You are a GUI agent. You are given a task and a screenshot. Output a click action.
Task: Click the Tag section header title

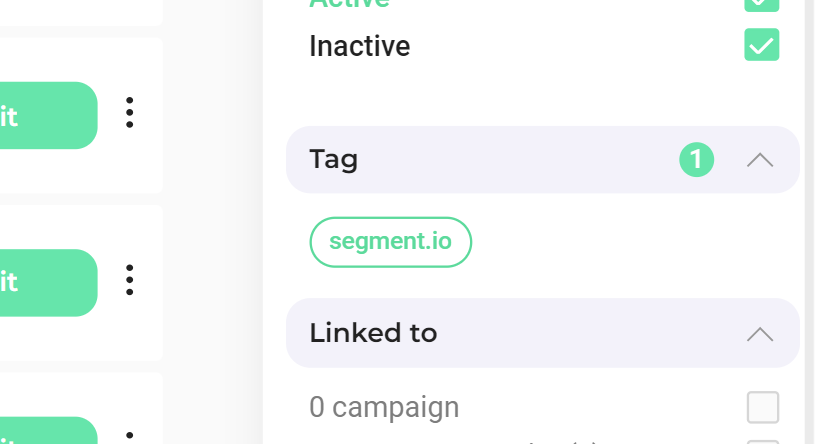click(334, 159)
